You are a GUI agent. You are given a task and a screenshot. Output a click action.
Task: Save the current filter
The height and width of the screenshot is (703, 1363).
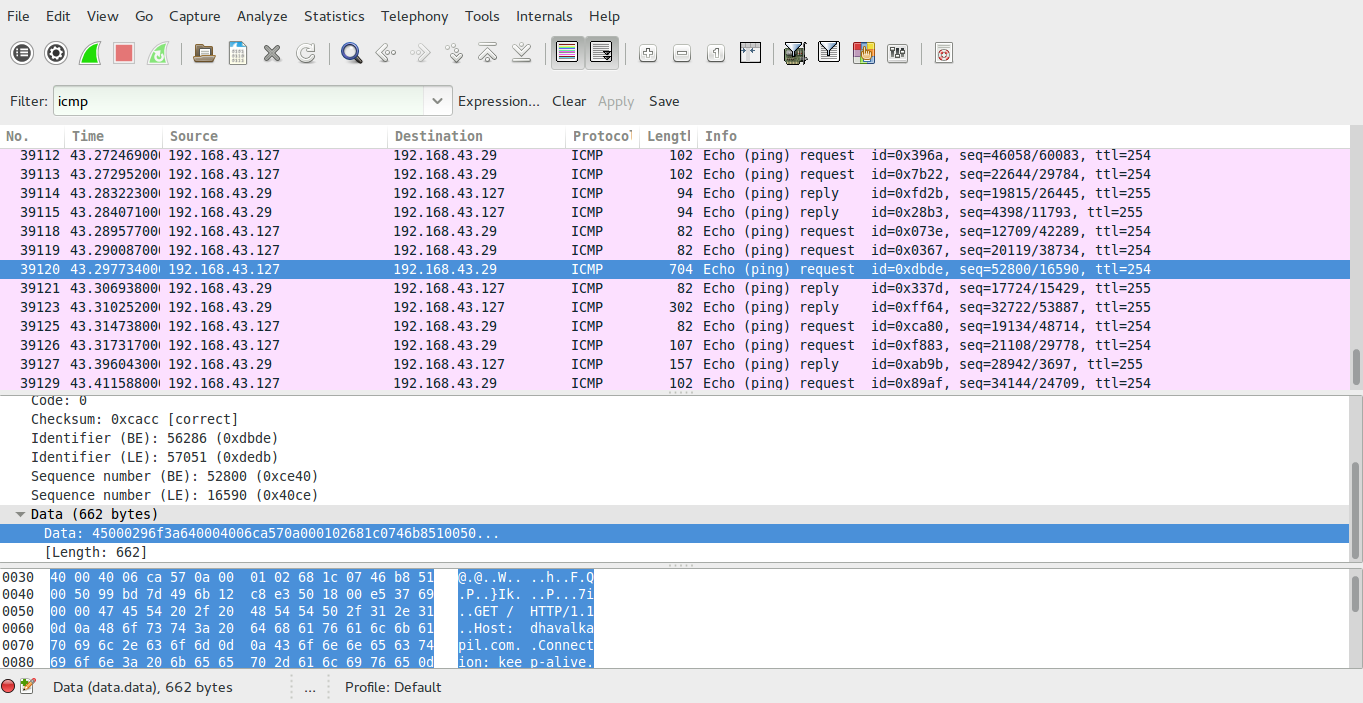[x=664, y=101]
